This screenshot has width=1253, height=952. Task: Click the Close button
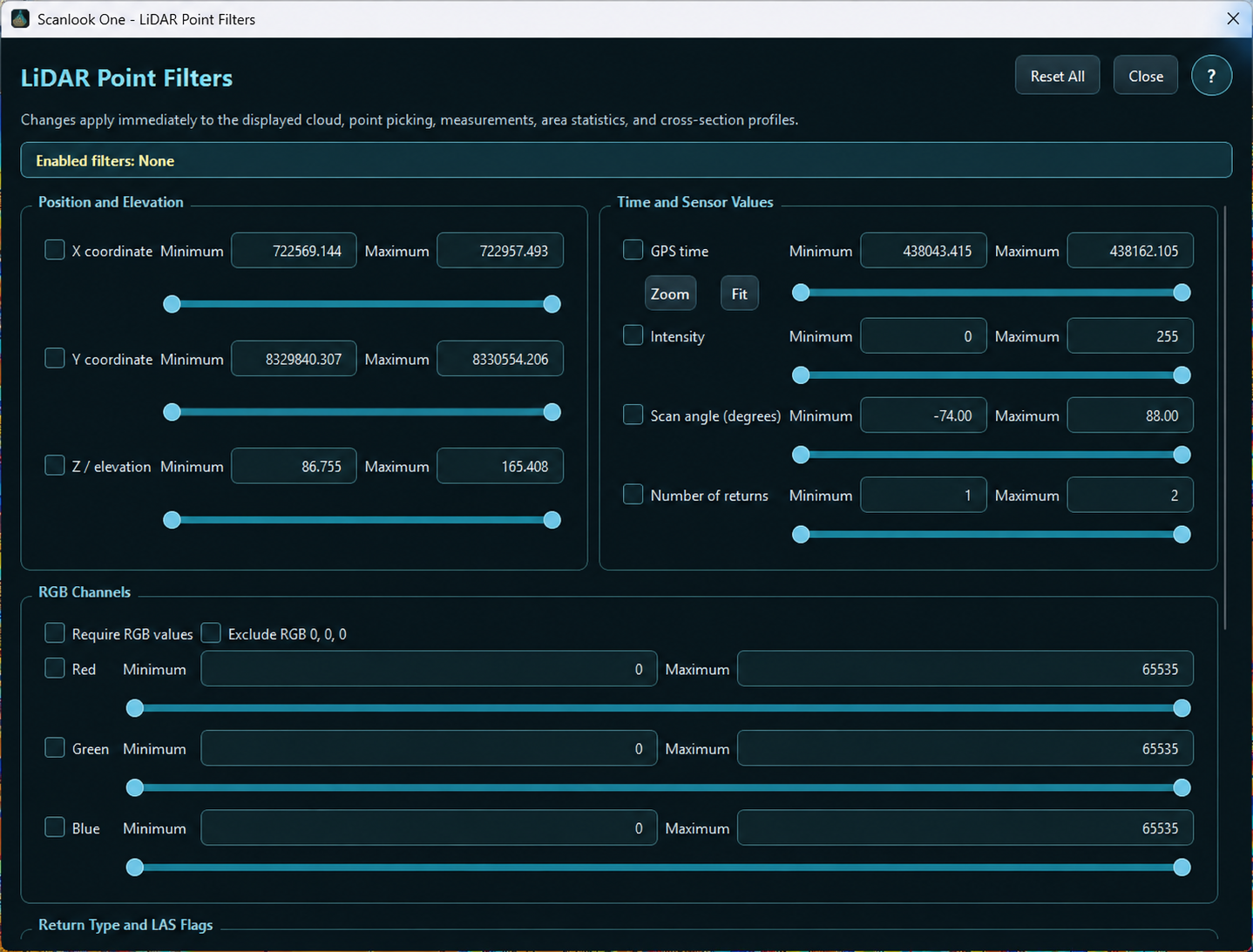[x=1145, y=76]
